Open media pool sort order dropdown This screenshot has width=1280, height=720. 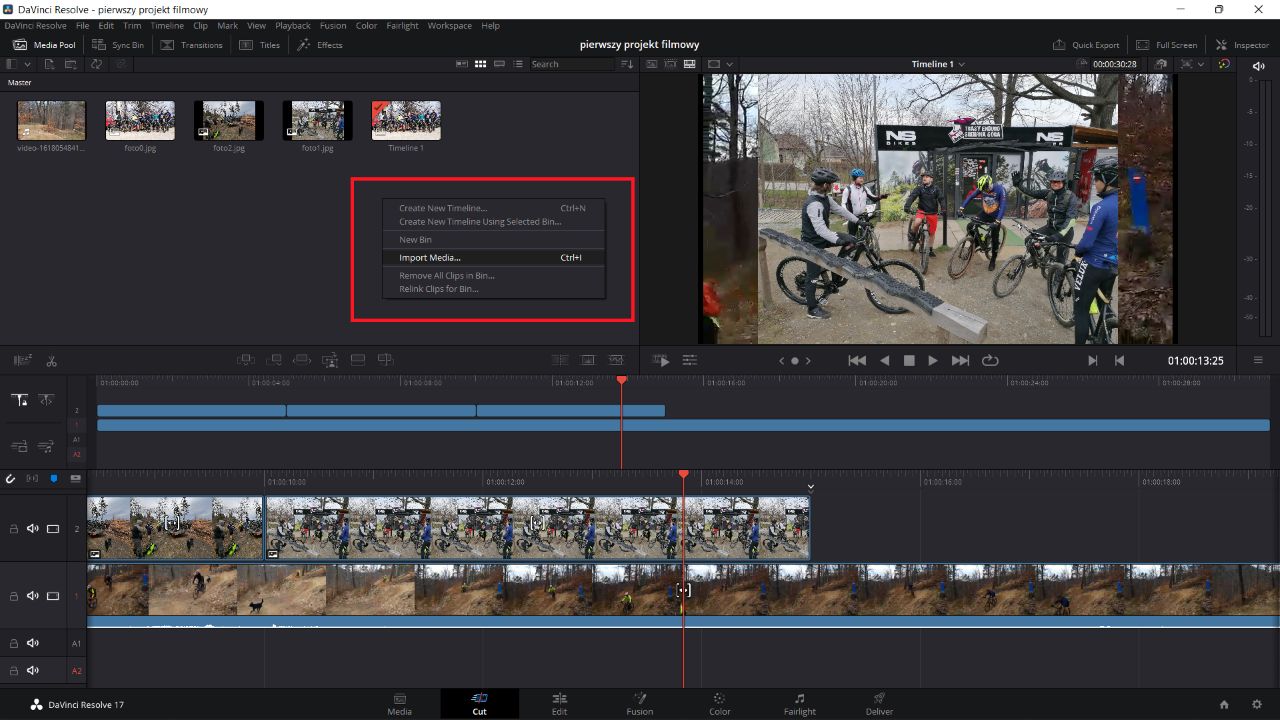point(627,64)
